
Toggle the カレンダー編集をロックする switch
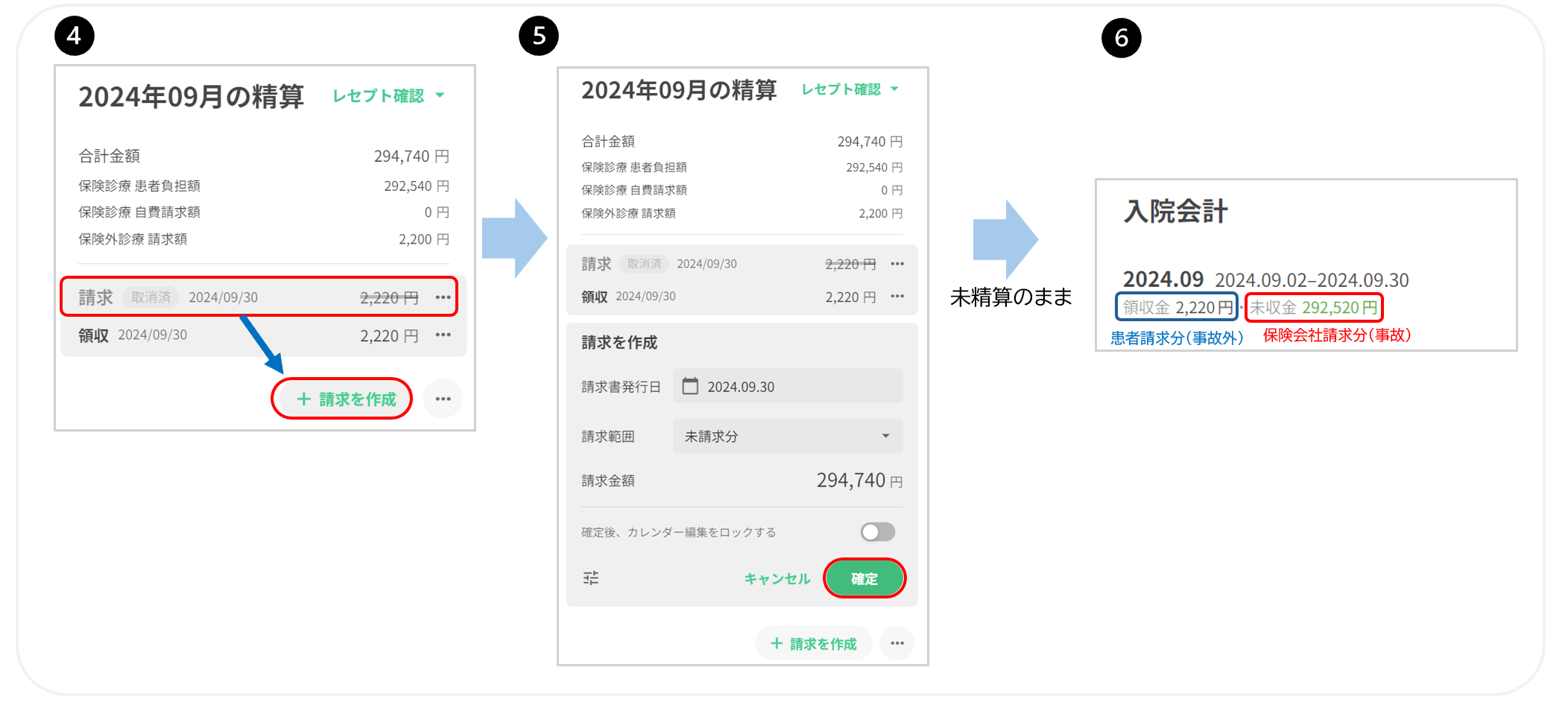877,532
